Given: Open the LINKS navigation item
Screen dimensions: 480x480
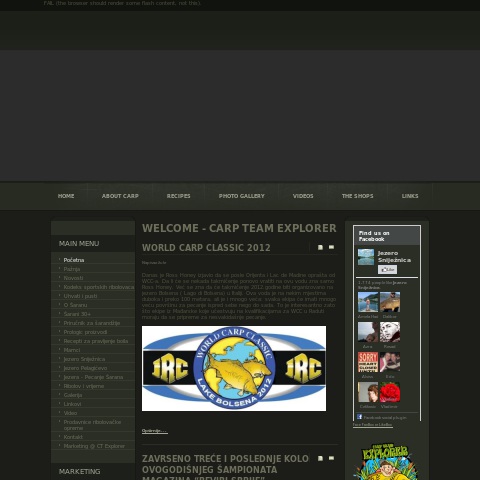Looking at the screenshot, I should 410,196.
